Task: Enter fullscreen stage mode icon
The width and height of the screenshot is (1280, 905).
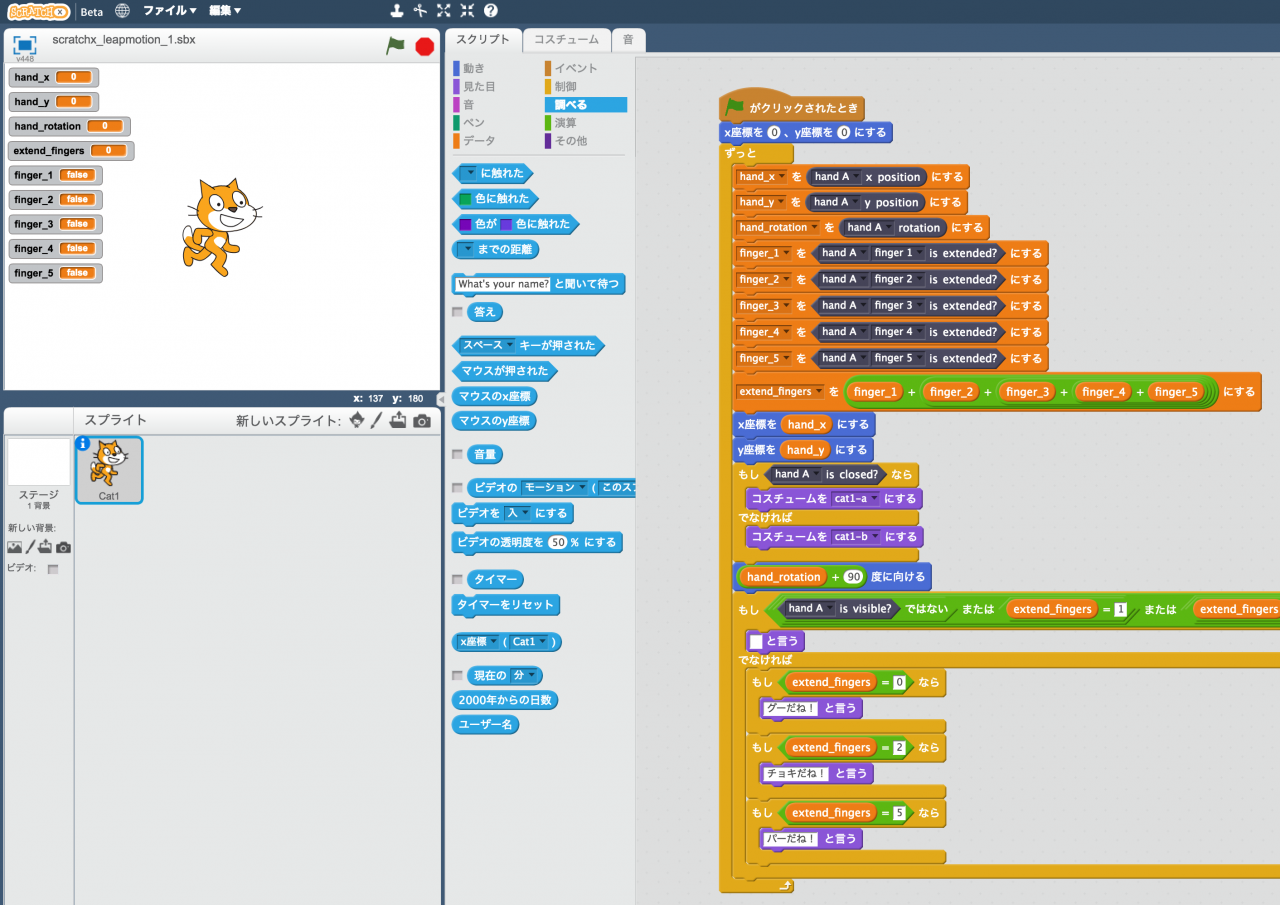Action: click(25, 45)
